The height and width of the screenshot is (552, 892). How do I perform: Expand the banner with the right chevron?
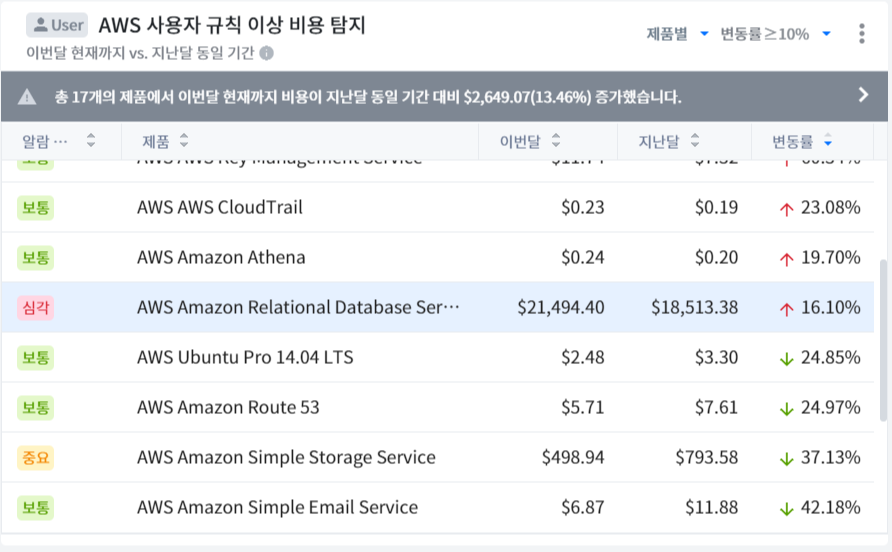point(864,95)
